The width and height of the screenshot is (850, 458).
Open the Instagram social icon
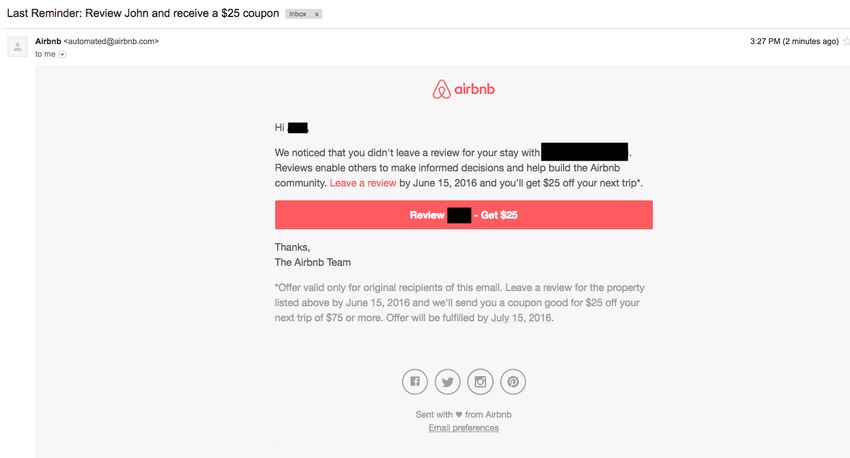[480, 382]
